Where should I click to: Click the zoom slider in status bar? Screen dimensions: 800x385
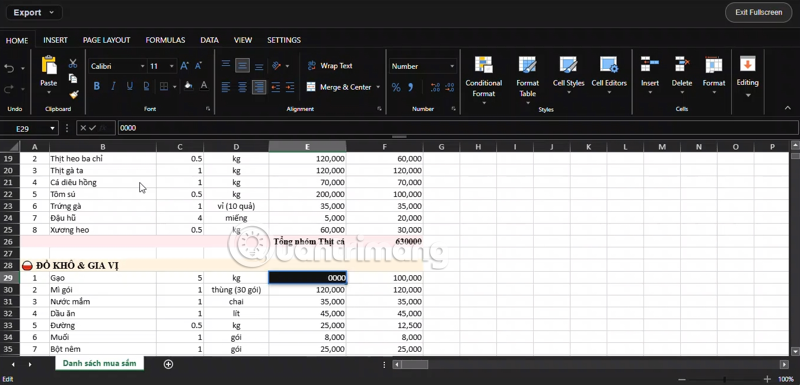[724, 379]
